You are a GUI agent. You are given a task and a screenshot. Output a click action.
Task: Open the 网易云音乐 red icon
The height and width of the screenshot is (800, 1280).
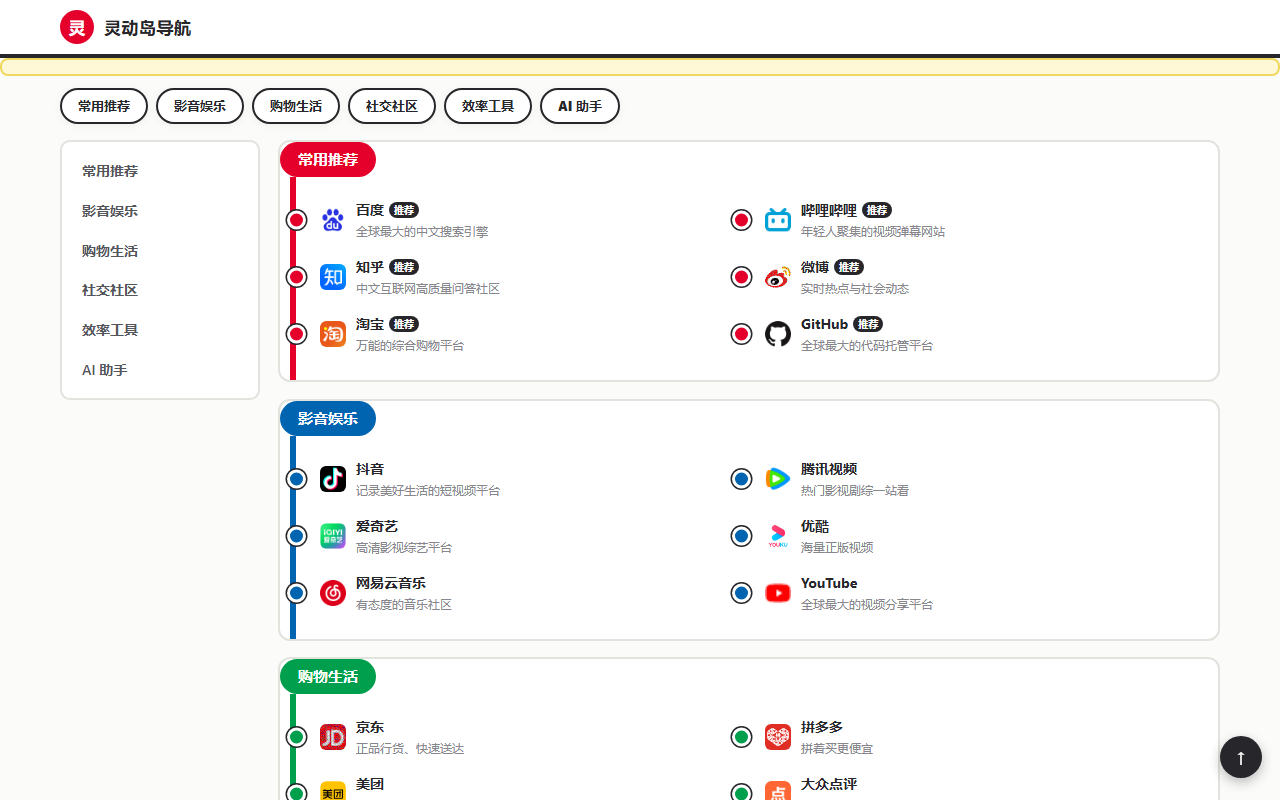click(333, 593)
